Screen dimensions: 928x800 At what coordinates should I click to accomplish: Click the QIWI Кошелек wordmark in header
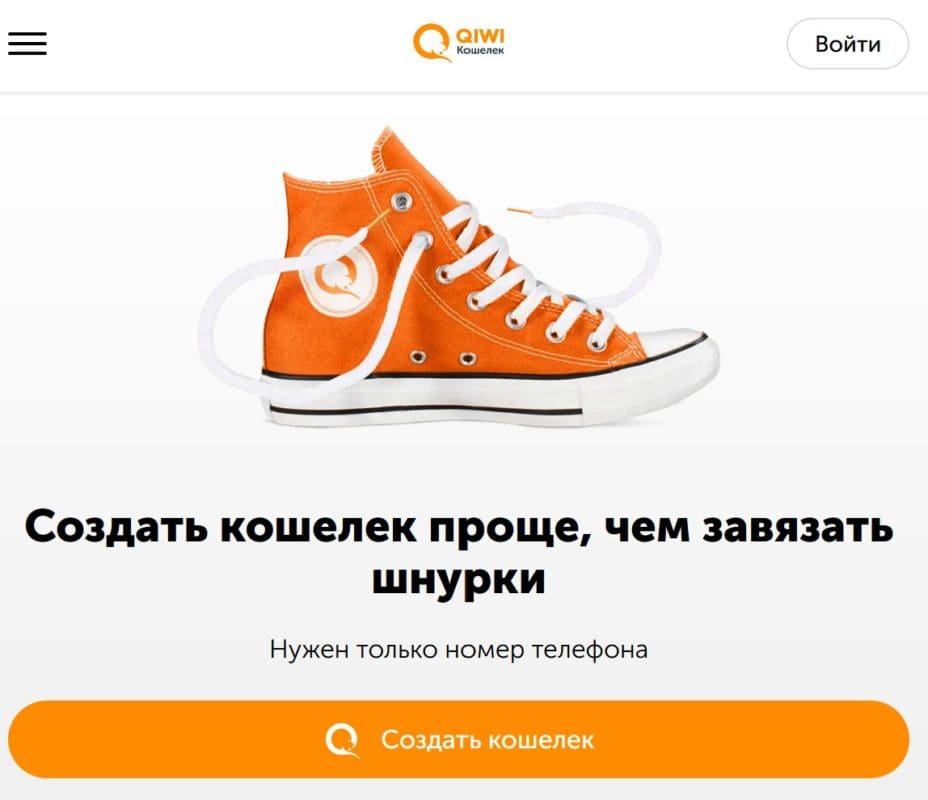tap(480, 43)
